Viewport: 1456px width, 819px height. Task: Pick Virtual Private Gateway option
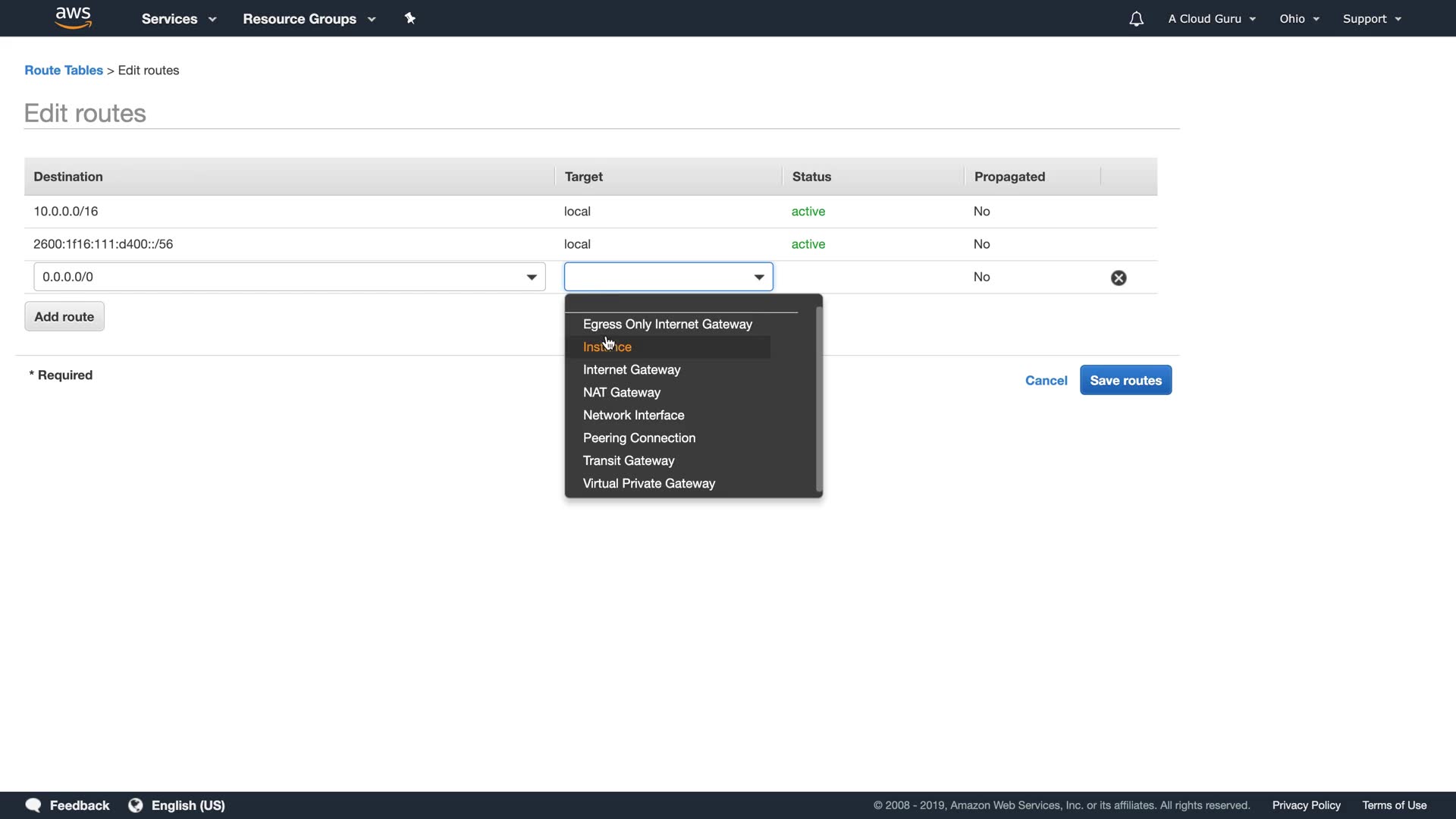649,483
